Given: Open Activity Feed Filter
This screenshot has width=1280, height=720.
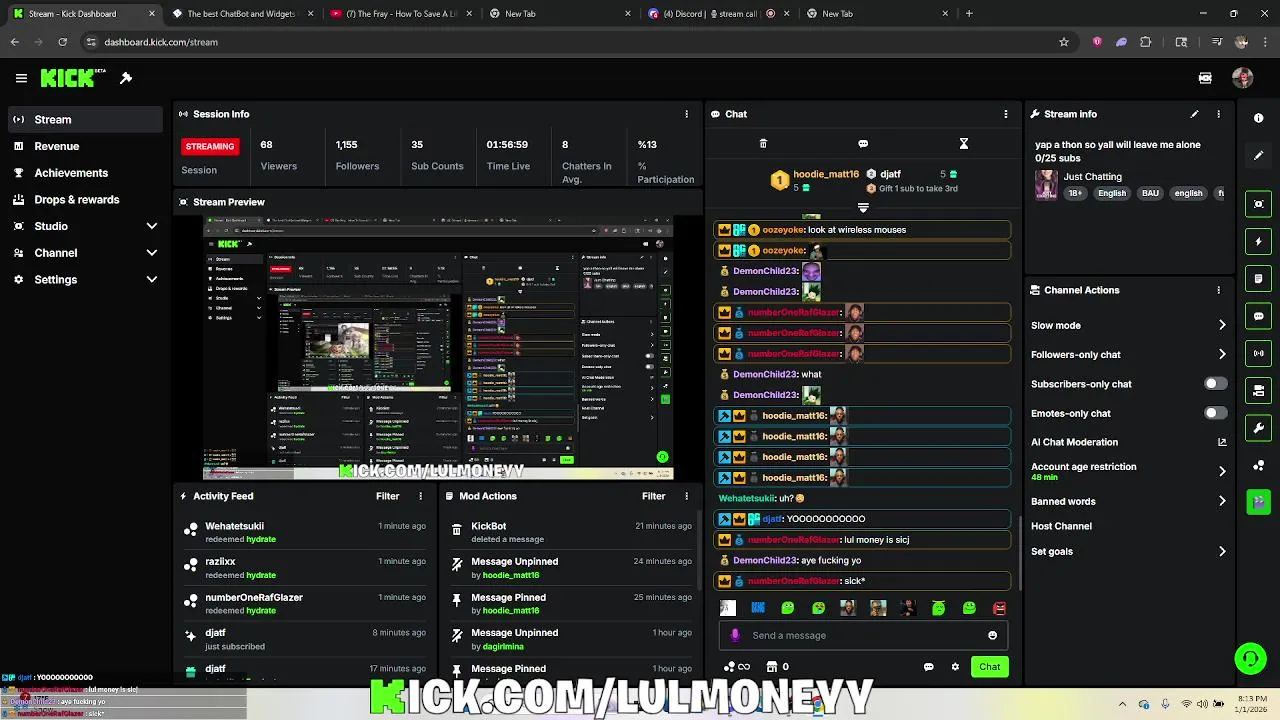Looking at the screenshot, I should point(387,496).
